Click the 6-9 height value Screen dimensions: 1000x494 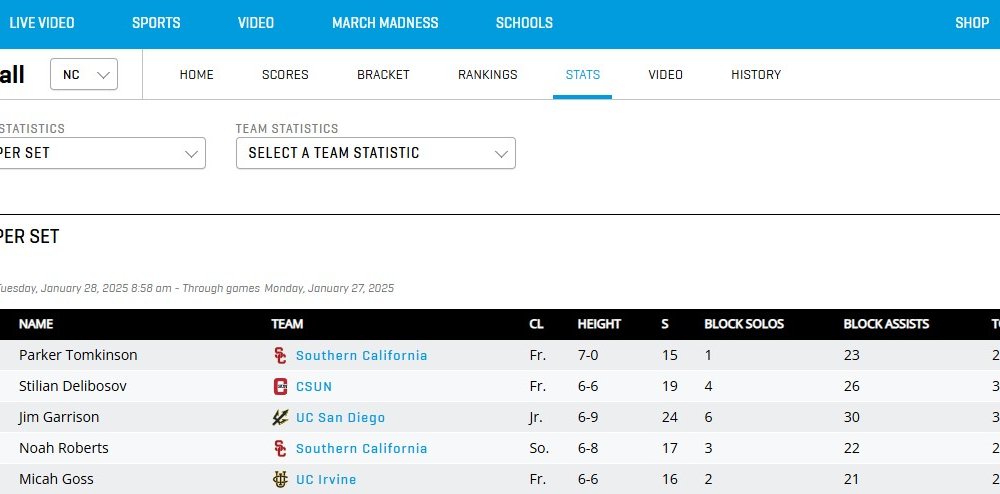588,418
